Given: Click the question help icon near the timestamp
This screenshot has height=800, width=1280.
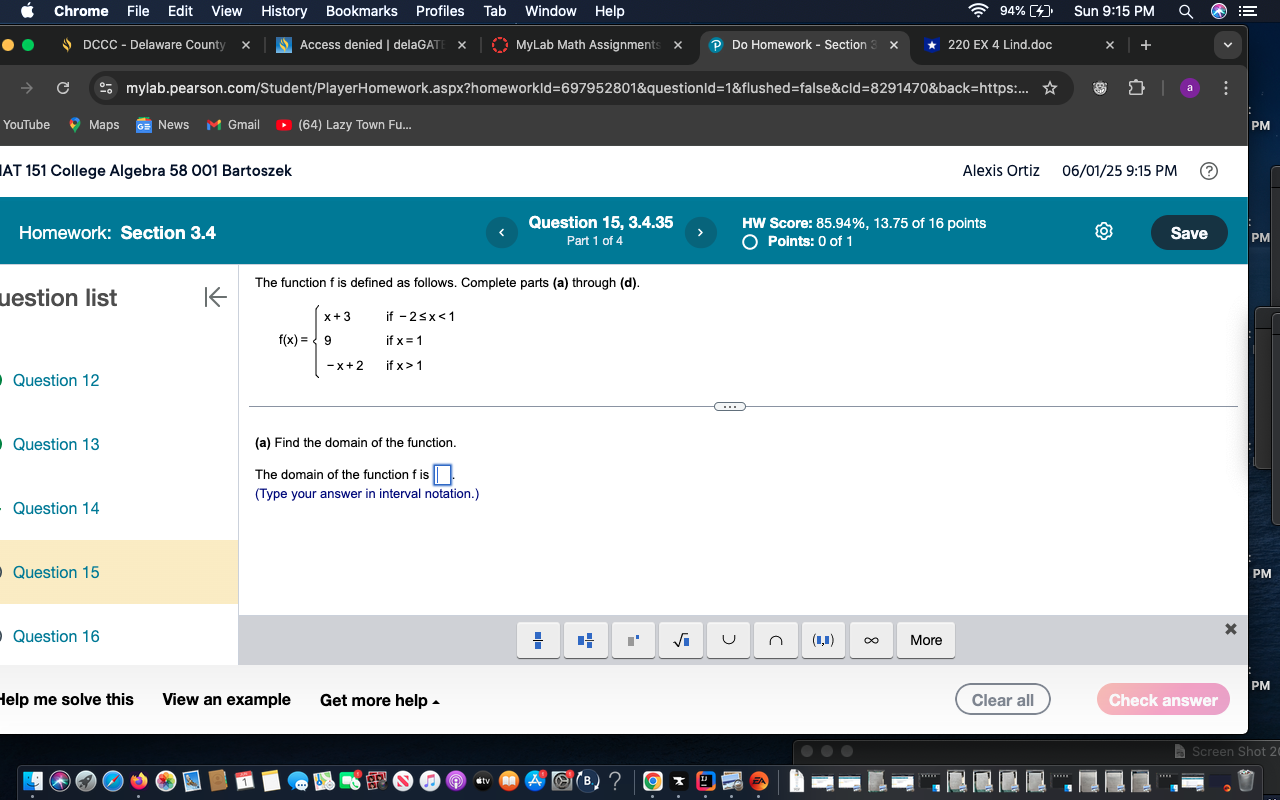Looking at the screenshot, I should (1209, 171).
